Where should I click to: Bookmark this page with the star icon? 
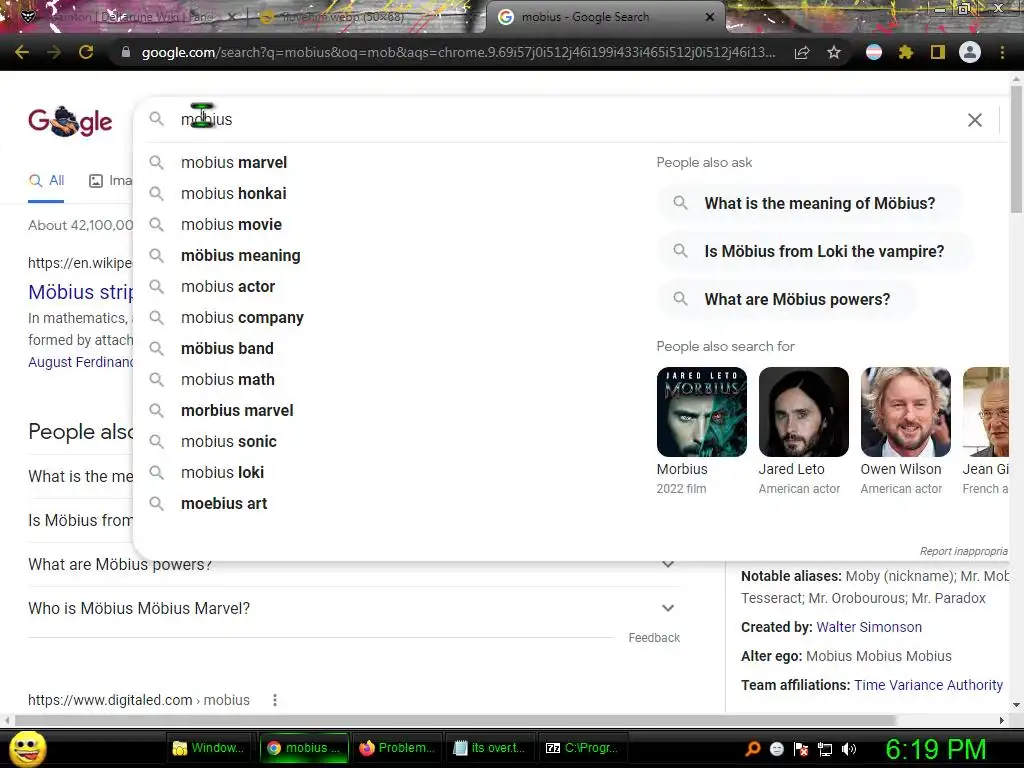834,52
